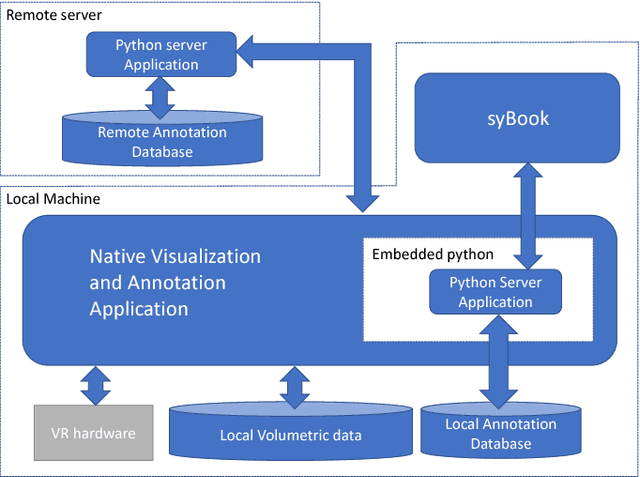Image resolution: width=640 pixels, height=477 pixels.
Task: Select the Local Volumetric data cylinder
Action: tap(290, 435)
